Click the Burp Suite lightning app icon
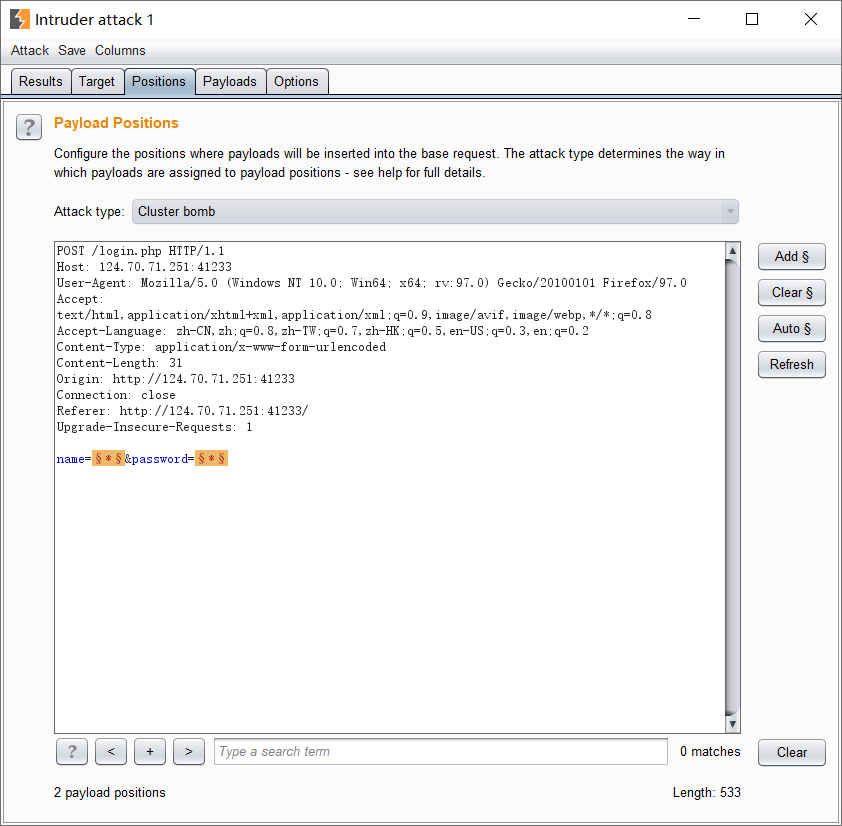 [20, 19]
